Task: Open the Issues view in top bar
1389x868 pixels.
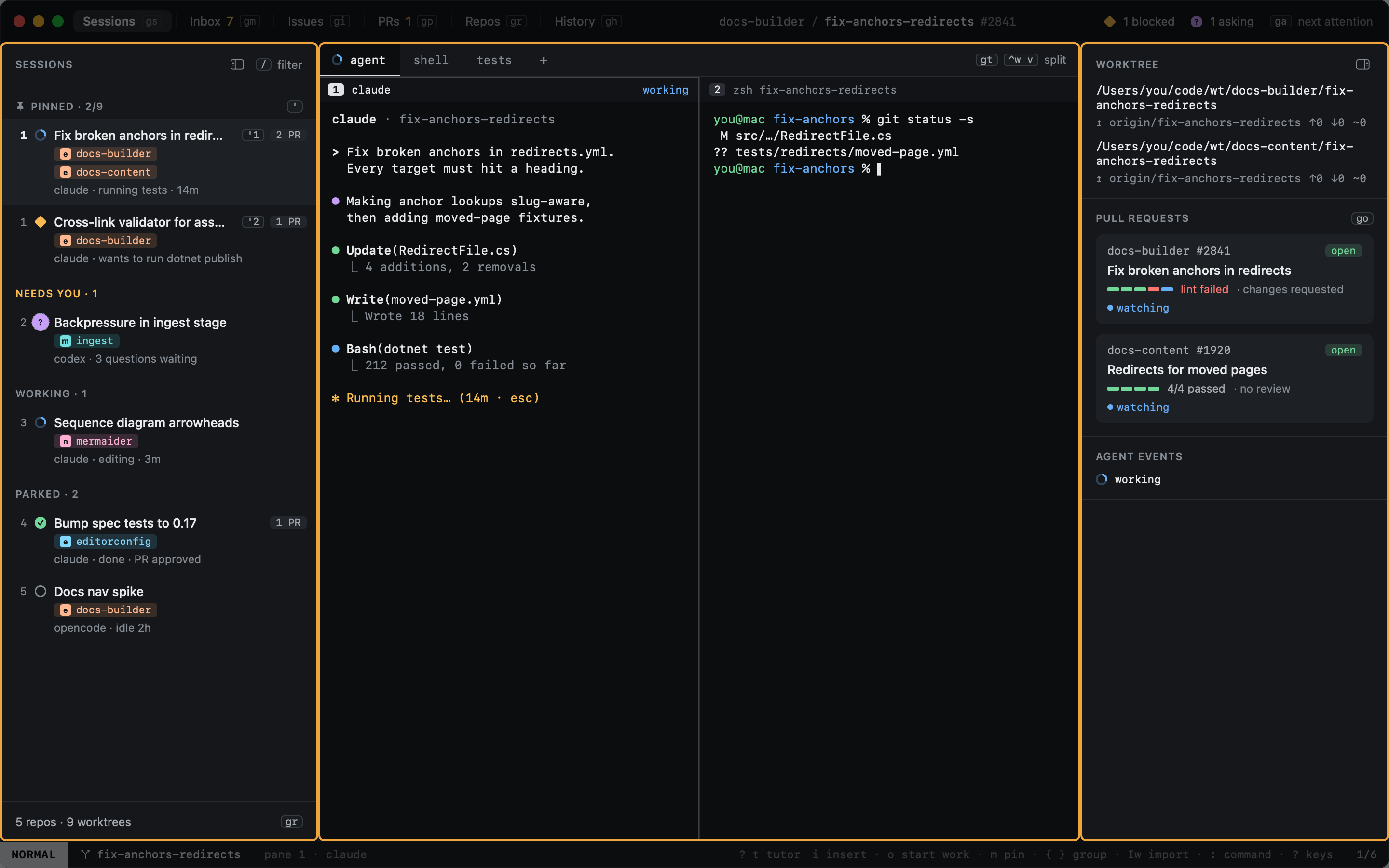Action: coord(318,21)
